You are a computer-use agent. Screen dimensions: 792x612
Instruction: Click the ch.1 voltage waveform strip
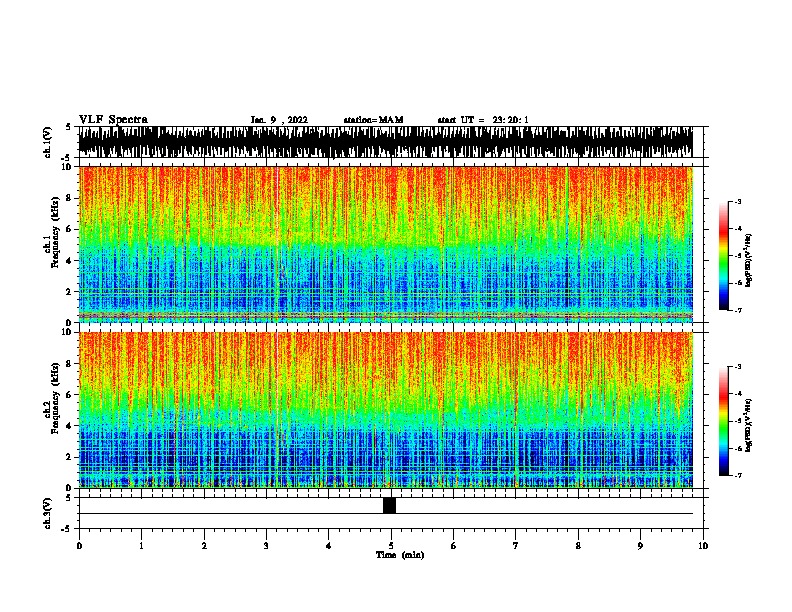click(386, 142)
